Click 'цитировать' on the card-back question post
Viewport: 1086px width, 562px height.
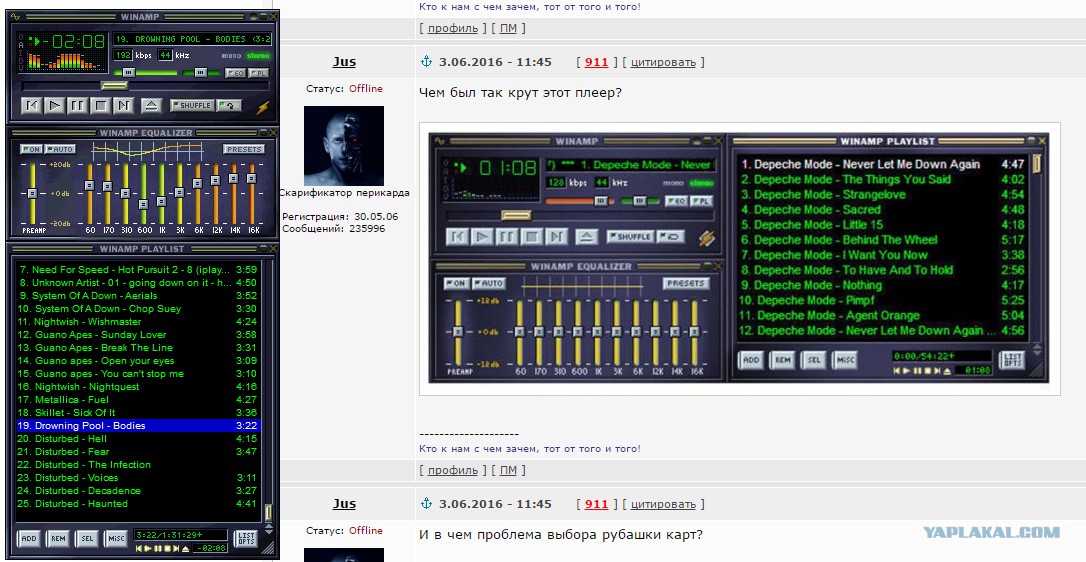663,504
